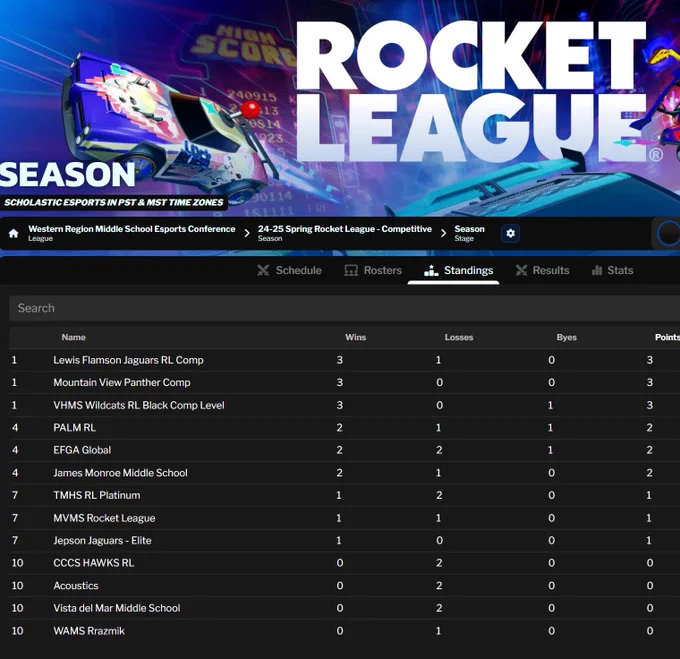This screenshot has height=659, width=680.
Task: Switch to the Rosters tab
Action: coord(373,271)
